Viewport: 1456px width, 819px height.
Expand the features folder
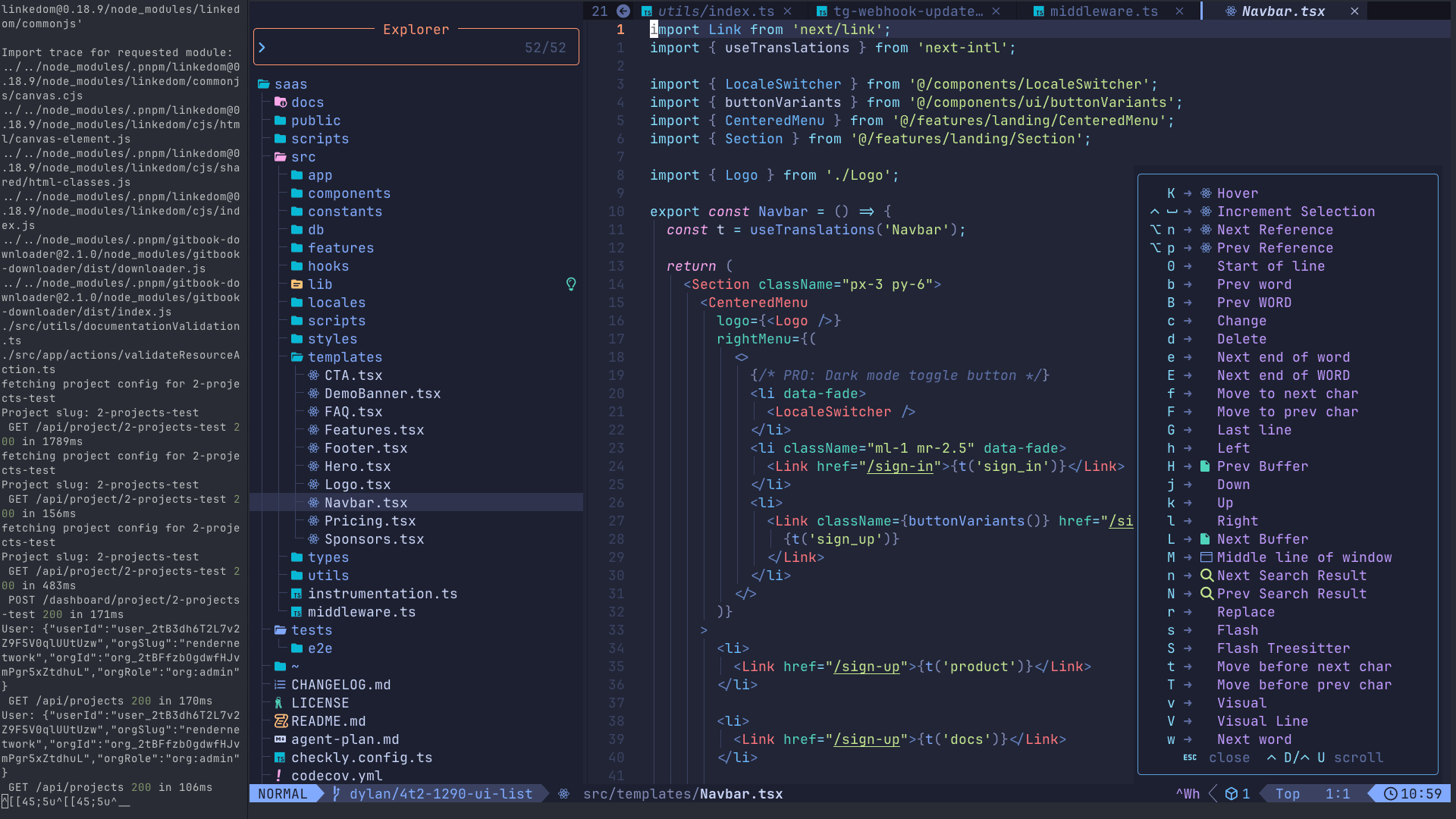[x=297, y=248]
